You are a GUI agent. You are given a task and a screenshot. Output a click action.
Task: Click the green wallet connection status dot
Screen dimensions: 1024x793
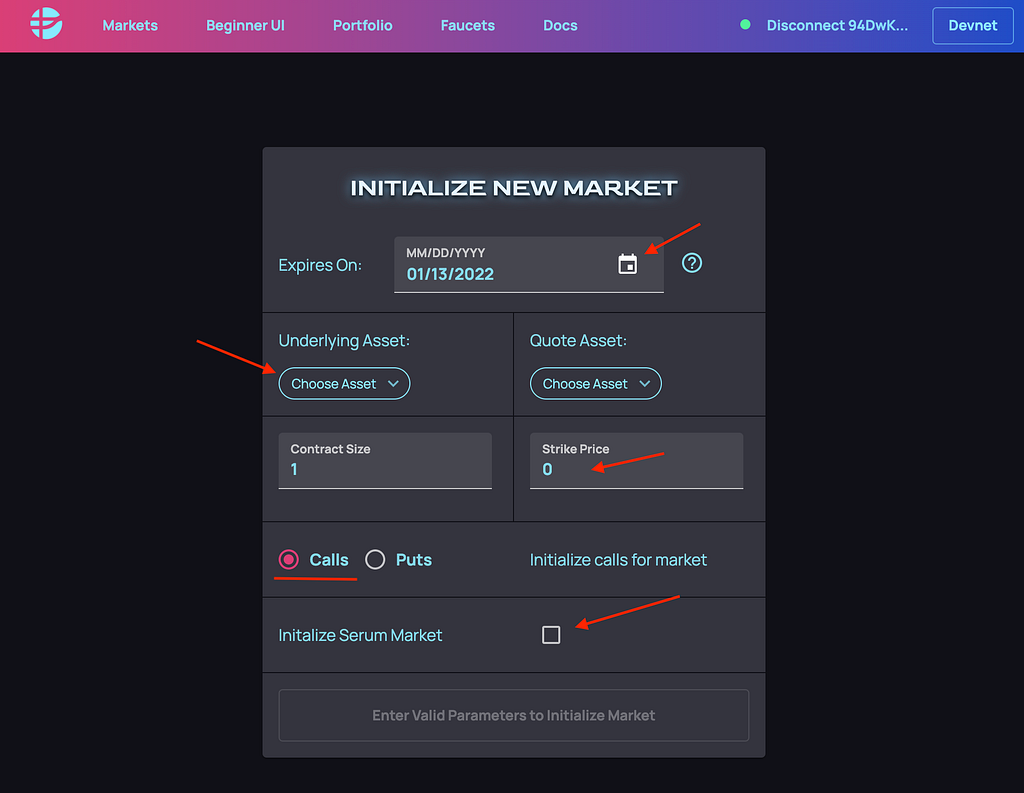(x=745, y=25)
